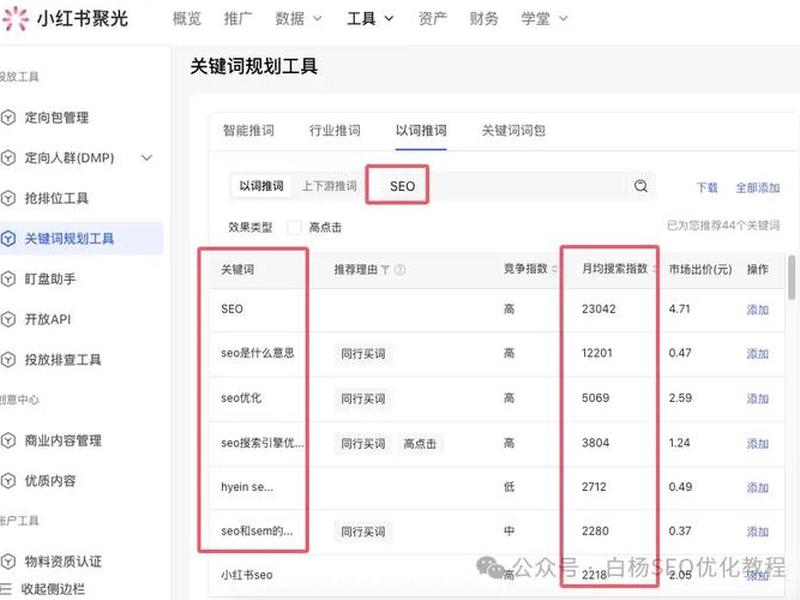Click the search index value 2280
Viewport: 800px width, 600px height.
(595, 531)
